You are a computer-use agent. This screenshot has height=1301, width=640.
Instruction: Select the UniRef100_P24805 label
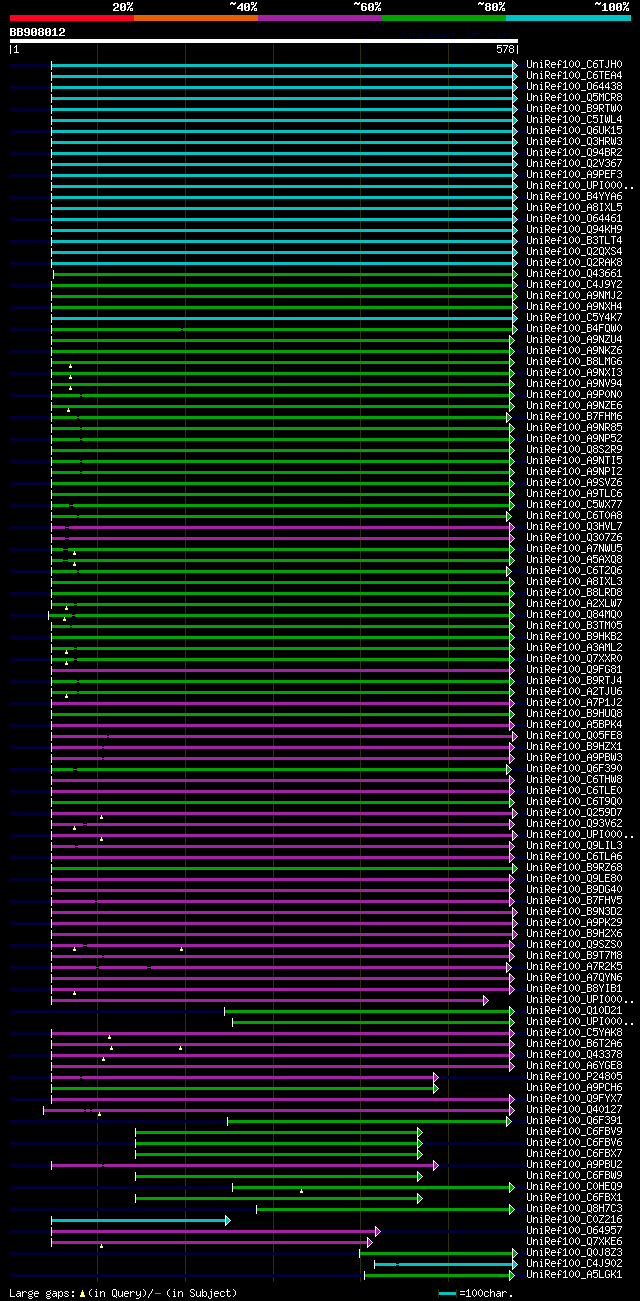point(574,1076)
